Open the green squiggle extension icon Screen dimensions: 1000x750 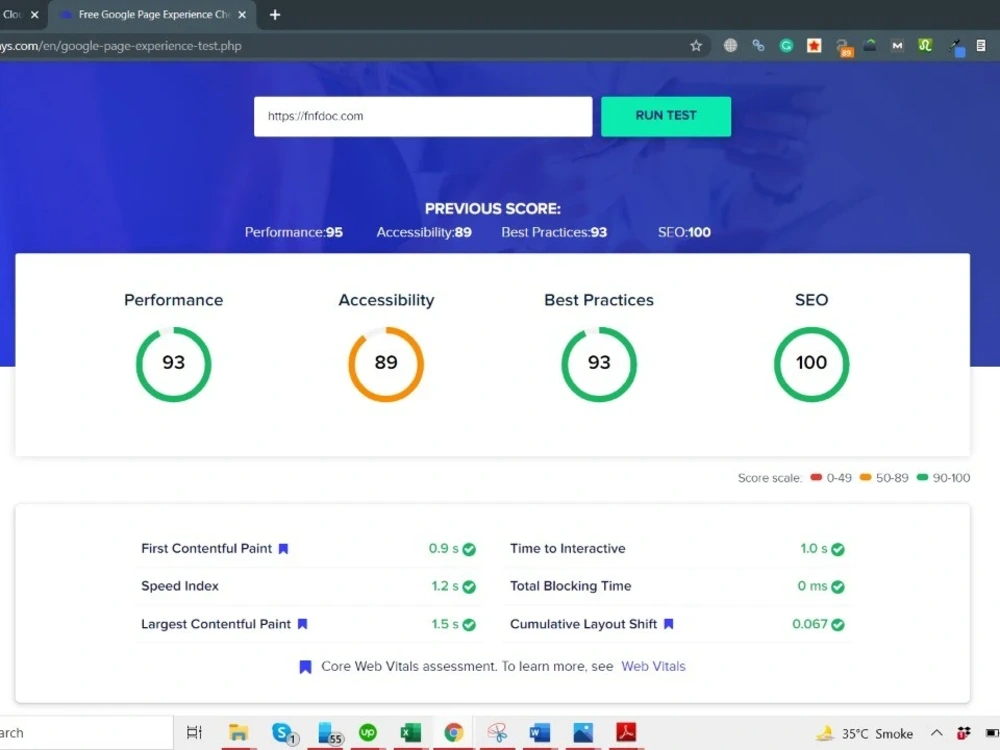tap(925, 45)
